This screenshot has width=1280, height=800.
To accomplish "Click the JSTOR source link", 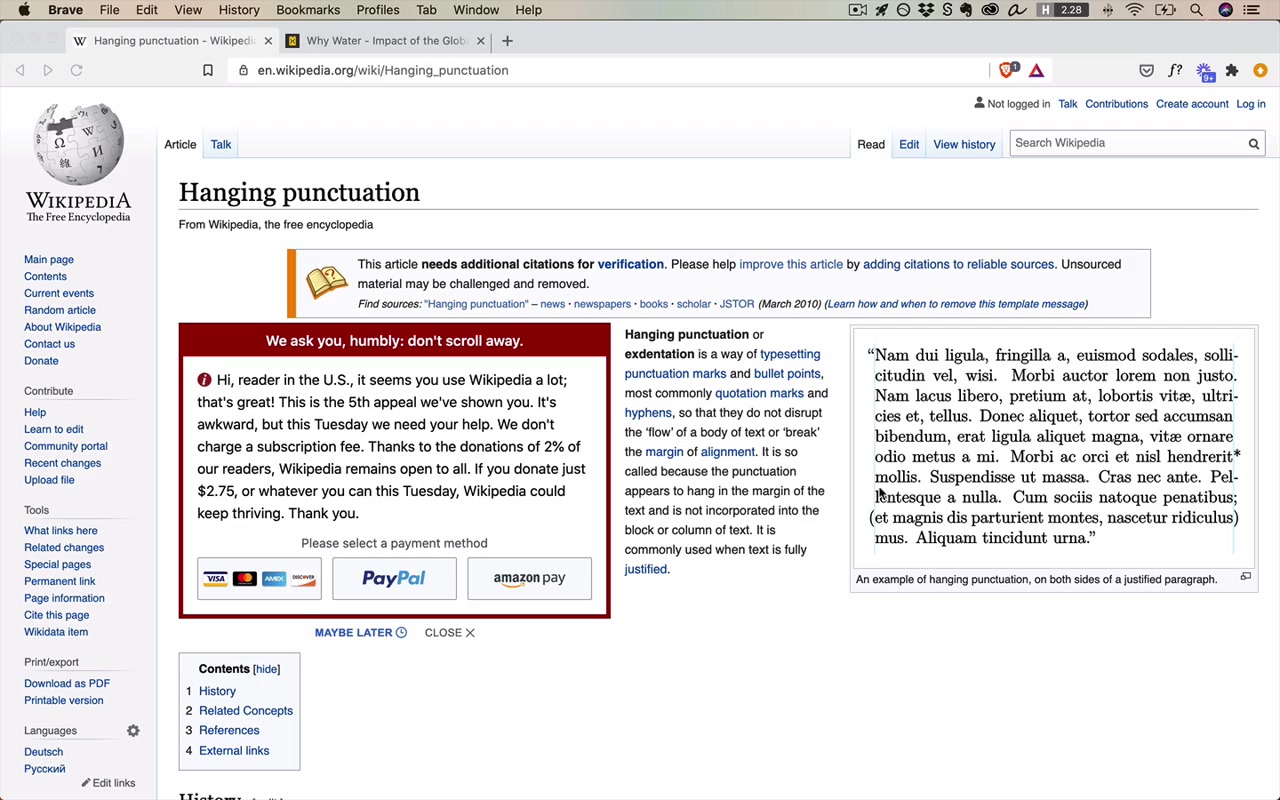I will (737, 304).
